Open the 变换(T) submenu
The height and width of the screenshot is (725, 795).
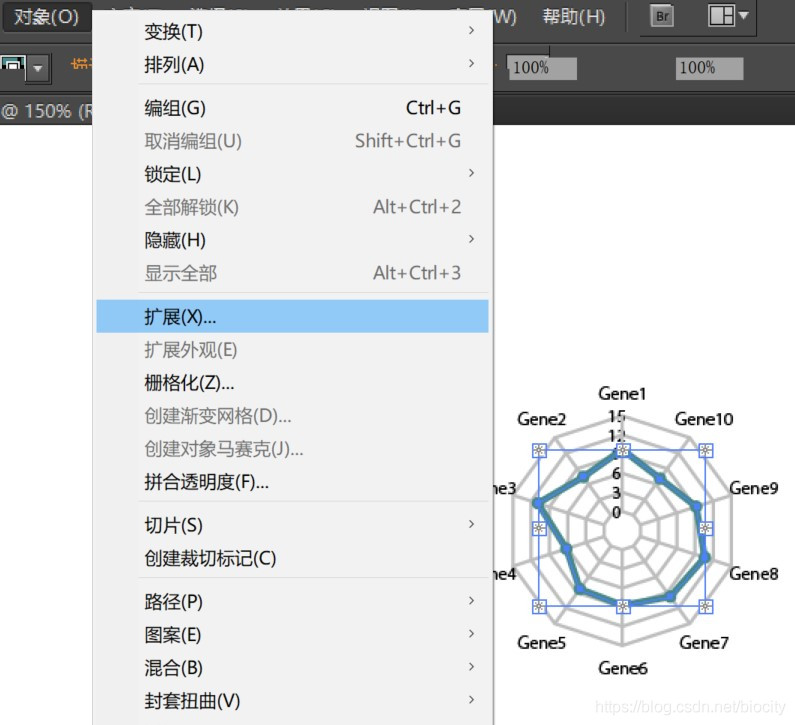[293, 32]
